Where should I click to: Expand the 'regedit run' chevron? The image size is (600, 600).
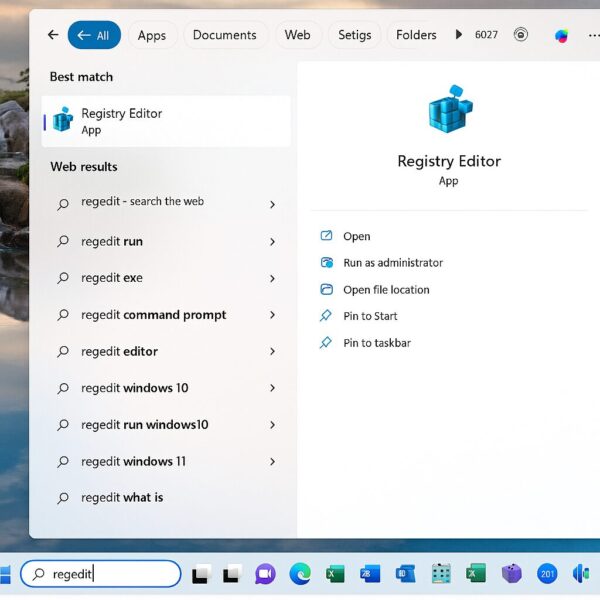(272, 242)
